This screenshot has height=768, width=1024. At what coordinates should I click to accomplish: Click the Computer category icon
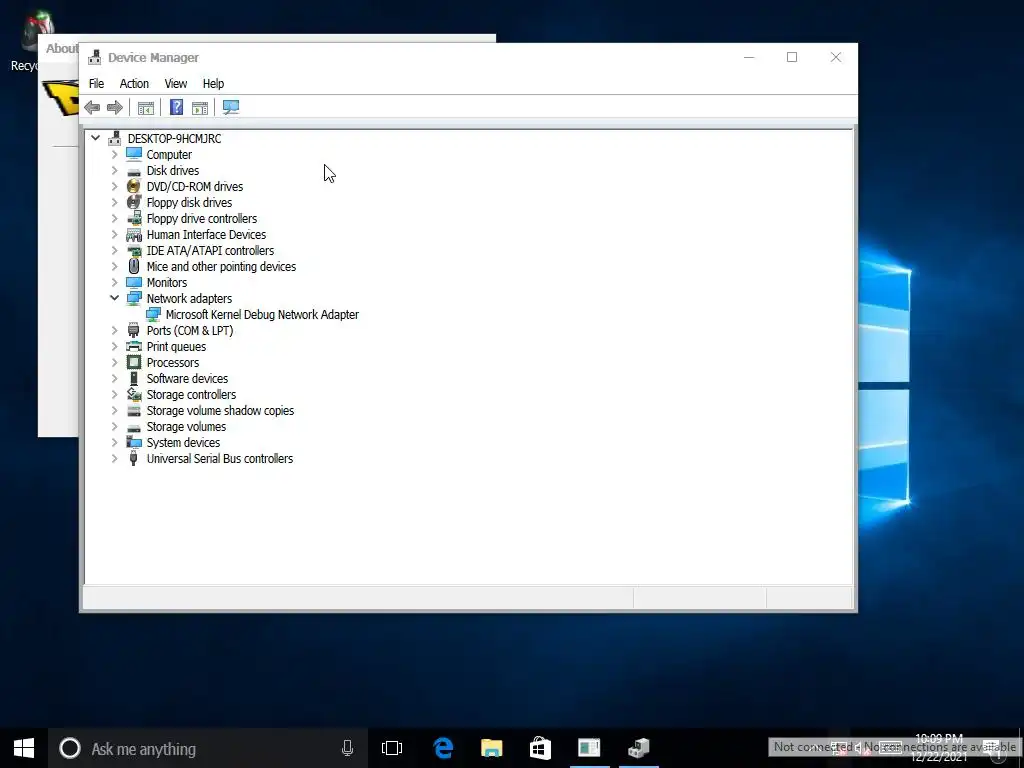point(134,154)
